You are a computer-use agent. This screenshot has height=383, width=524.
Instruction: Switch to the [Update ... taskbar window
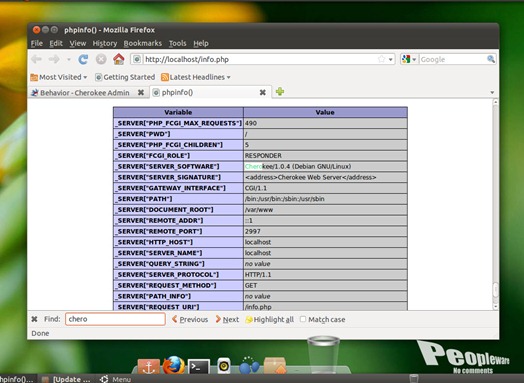[x=66, y=379]
